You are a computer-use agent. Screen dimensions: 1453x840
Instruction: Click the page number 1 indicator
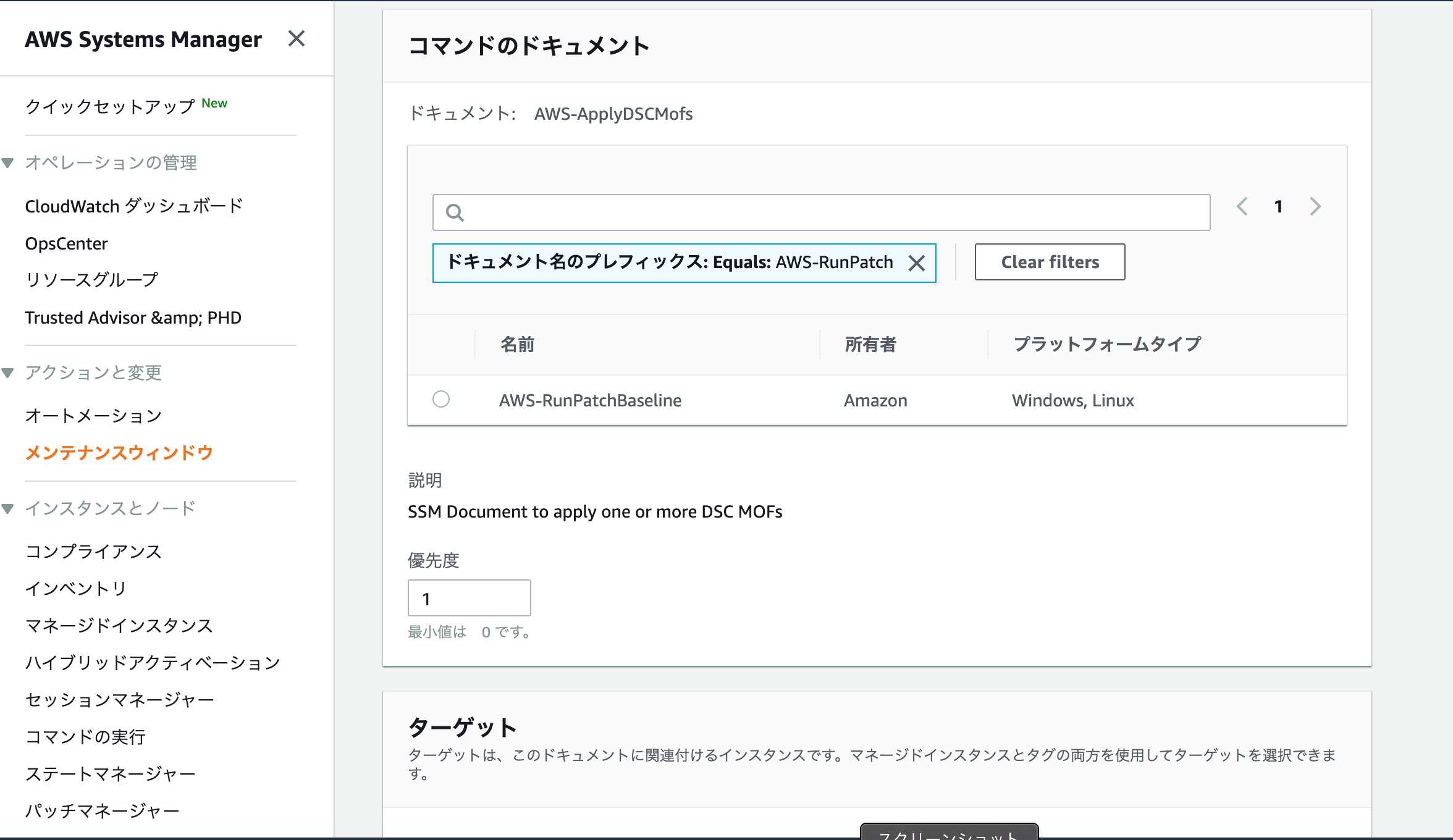click(1279, 206)
